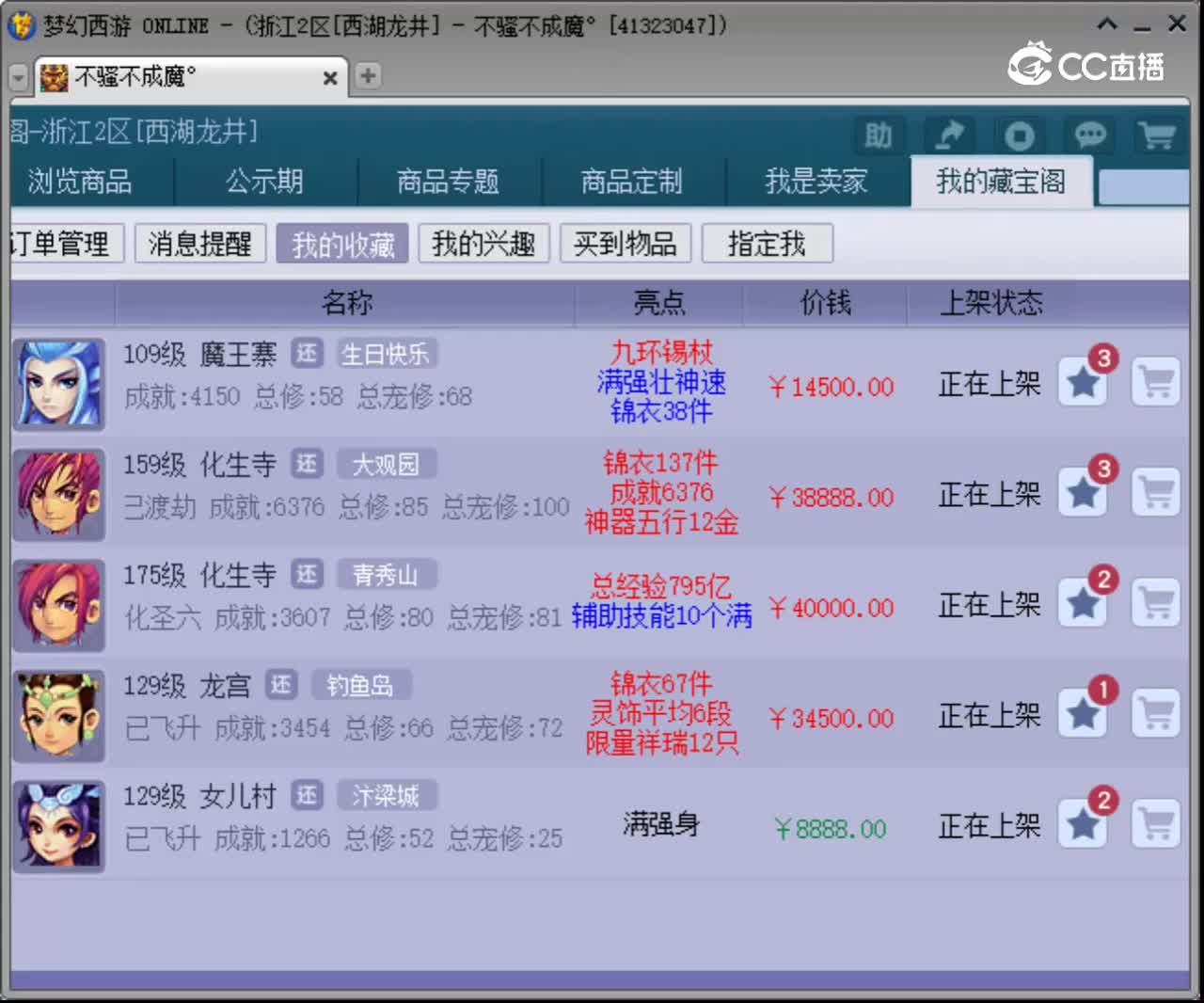Screen dimensions: 1204x1003
Task: Click price ￥40000.00
Action: pyautogui.click(x=831, y=608)
